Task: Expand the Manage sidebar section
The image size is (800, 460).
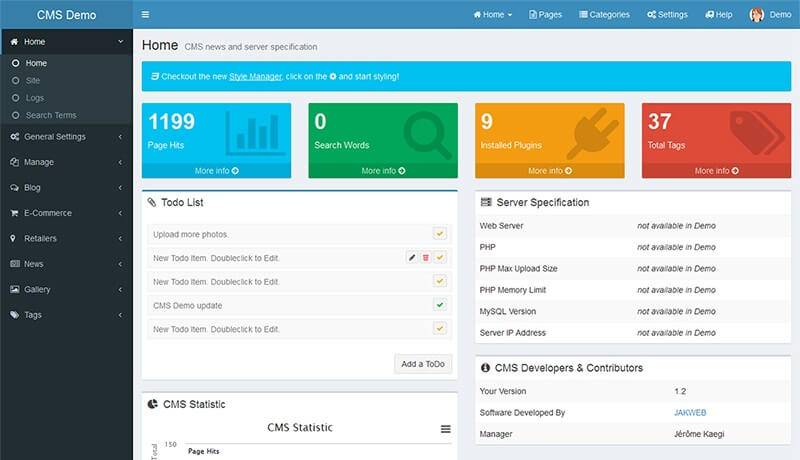Action: [120, 162]
